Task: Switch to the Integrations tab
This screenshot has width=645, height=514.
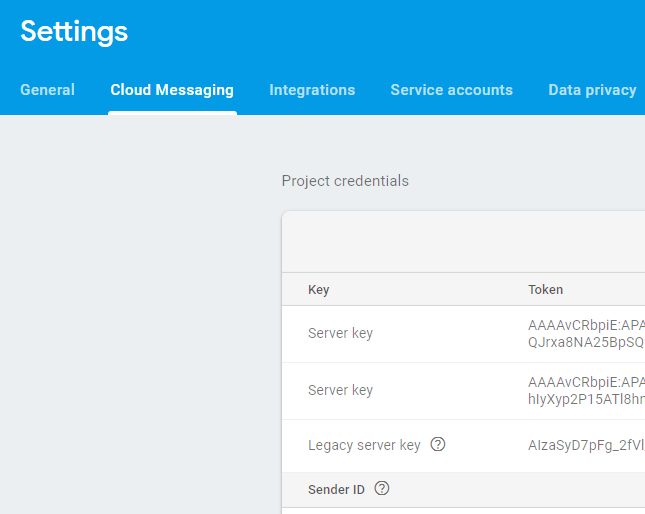Action: (312, 90)
